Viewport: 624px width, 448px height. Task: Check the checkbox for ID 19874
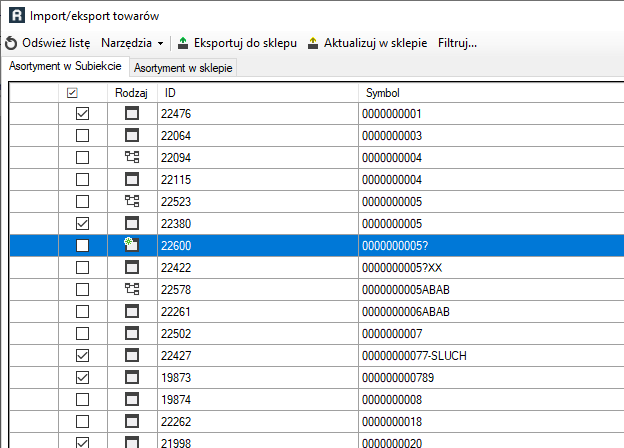pyautogui.click(x=82, y=399)
